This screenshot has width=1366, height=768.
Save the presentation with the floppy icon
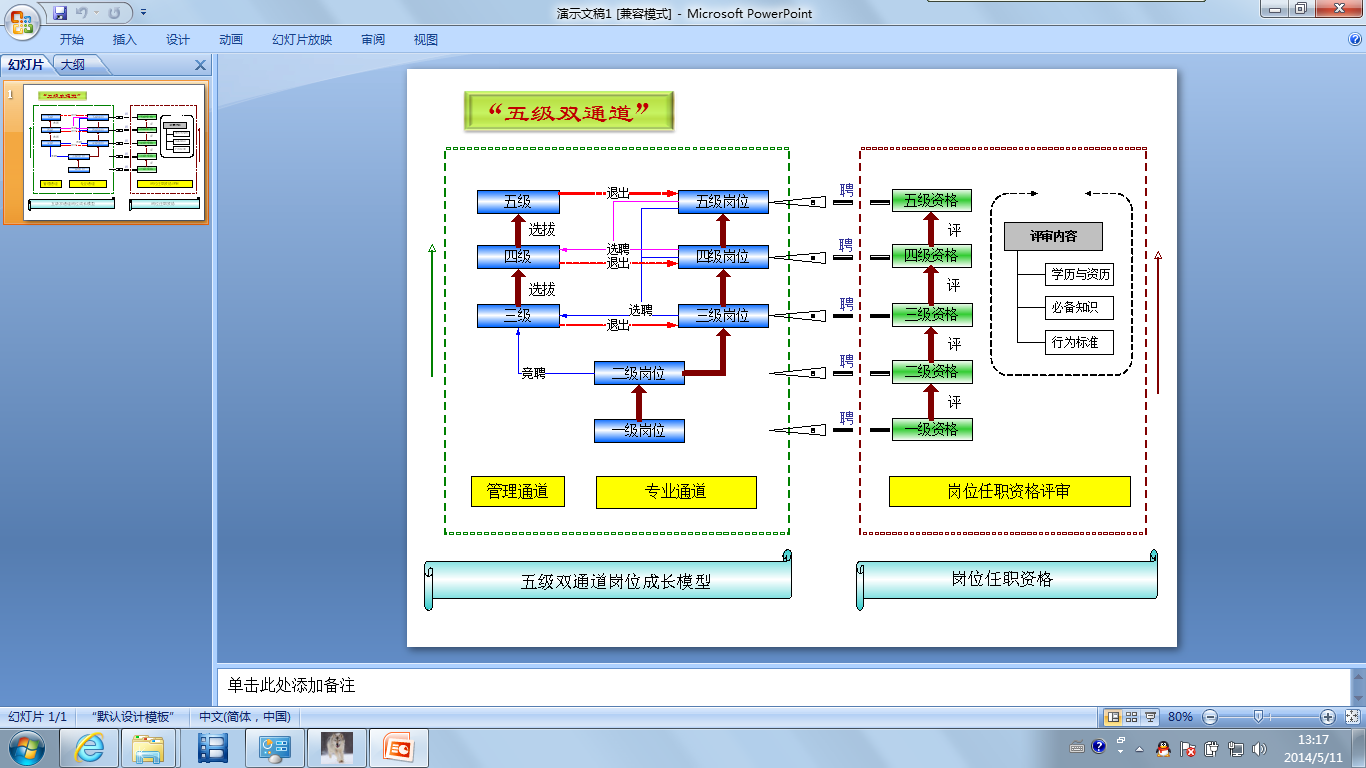tap(60, 13)
